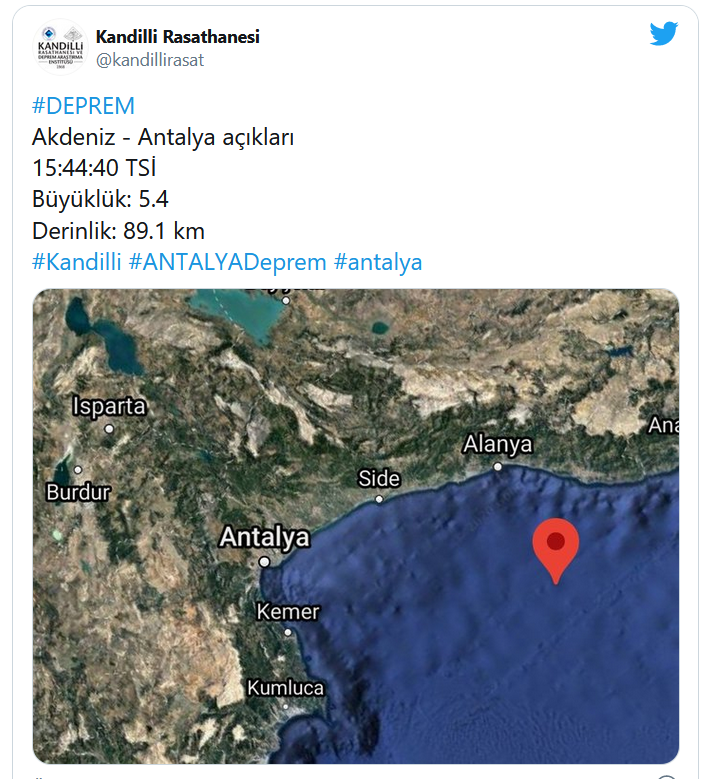The width and height of the screenshot is (709, 779).
Task: Click the Kemer town marker dot
Action: click(288, 632)
